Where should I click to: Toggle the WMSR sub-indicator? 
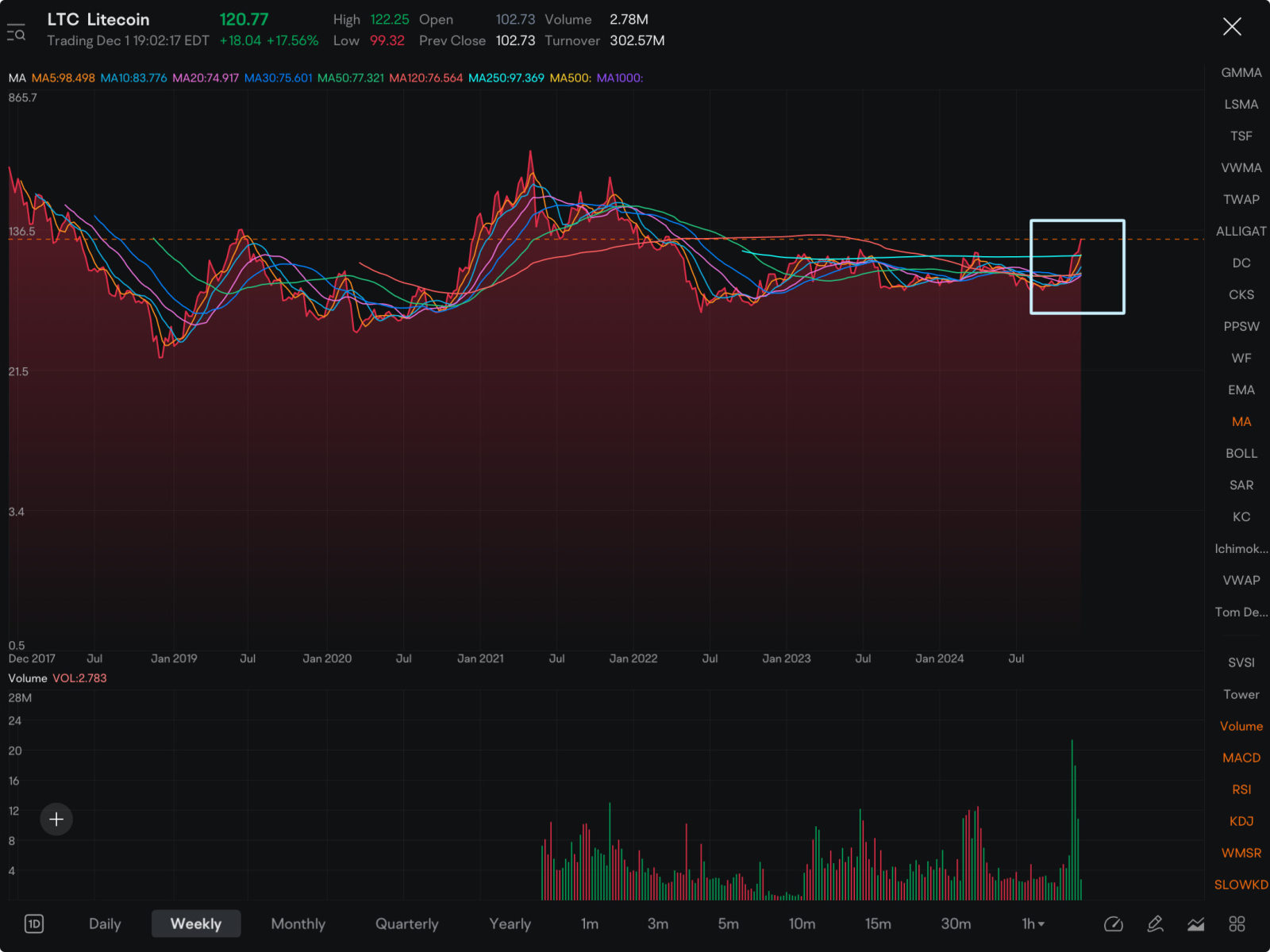pyautogui.click(x=1241, y=853)
